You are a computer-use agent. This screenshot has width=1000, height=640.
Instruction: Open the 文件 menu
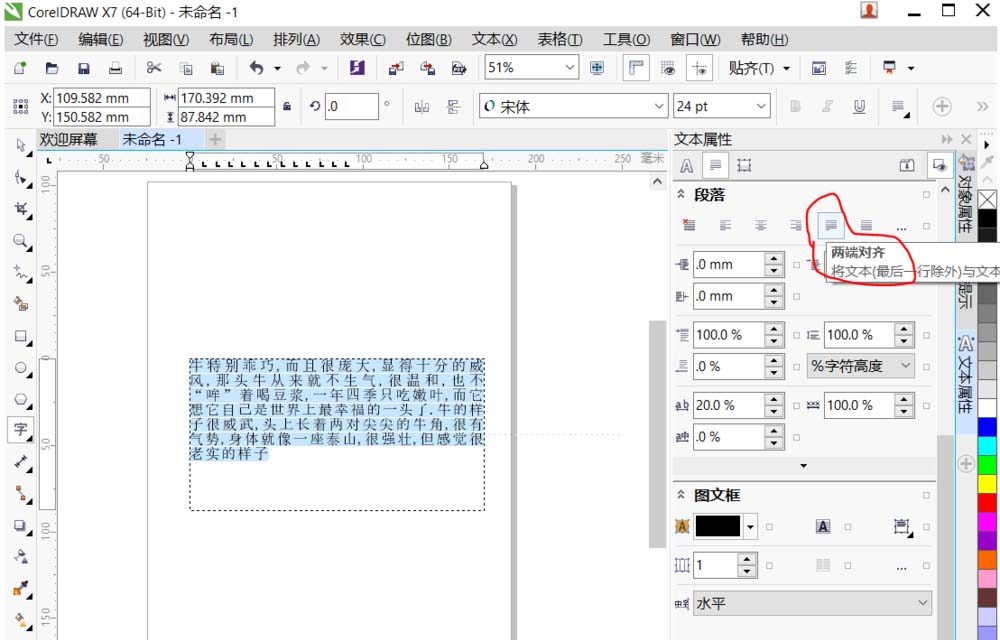pyautogui.click(x=36, y=40)
